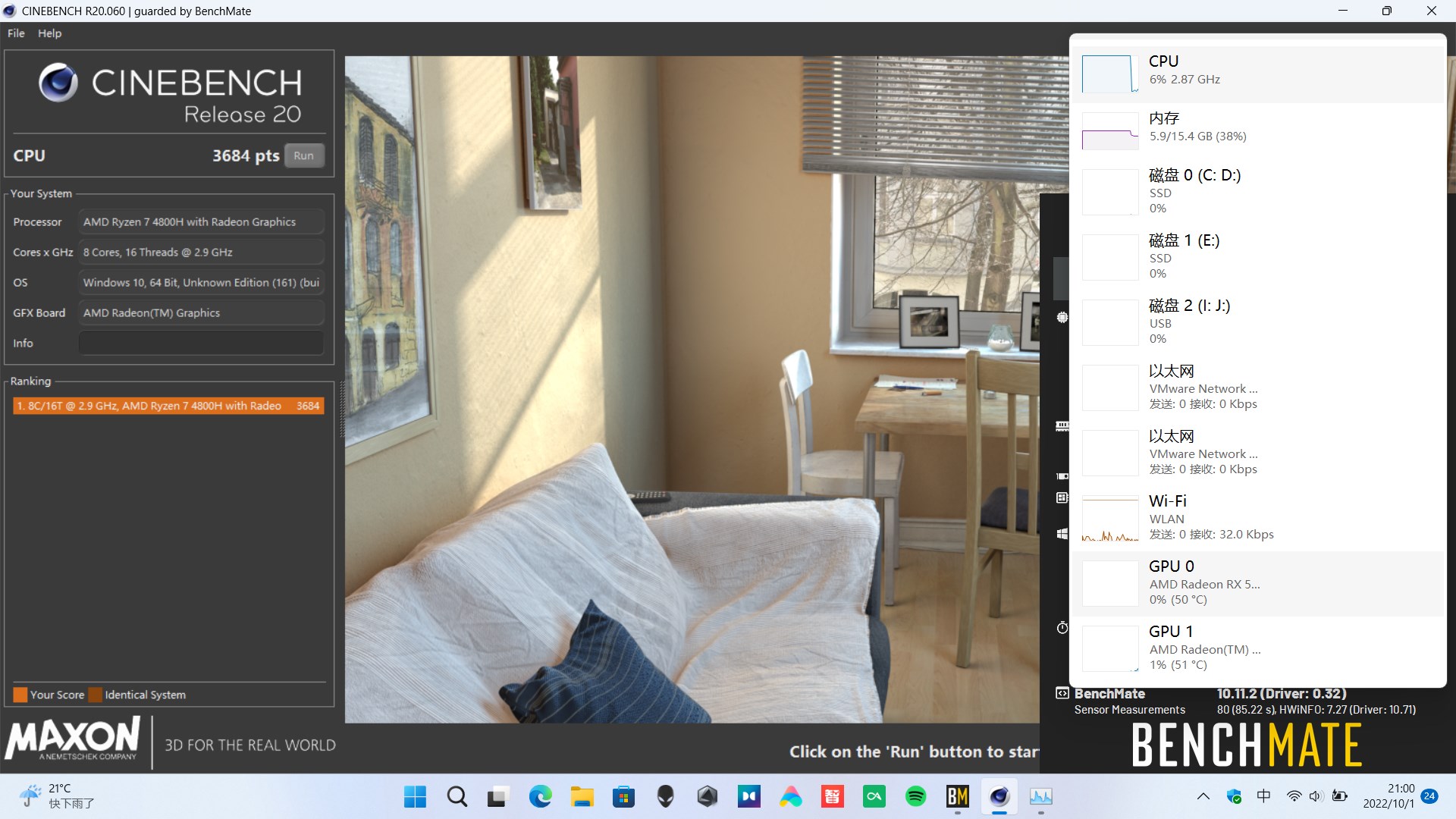Click the MAXON logo
Screen dimensions: 1456x819
pyautogui.click(x=73, y=739)
